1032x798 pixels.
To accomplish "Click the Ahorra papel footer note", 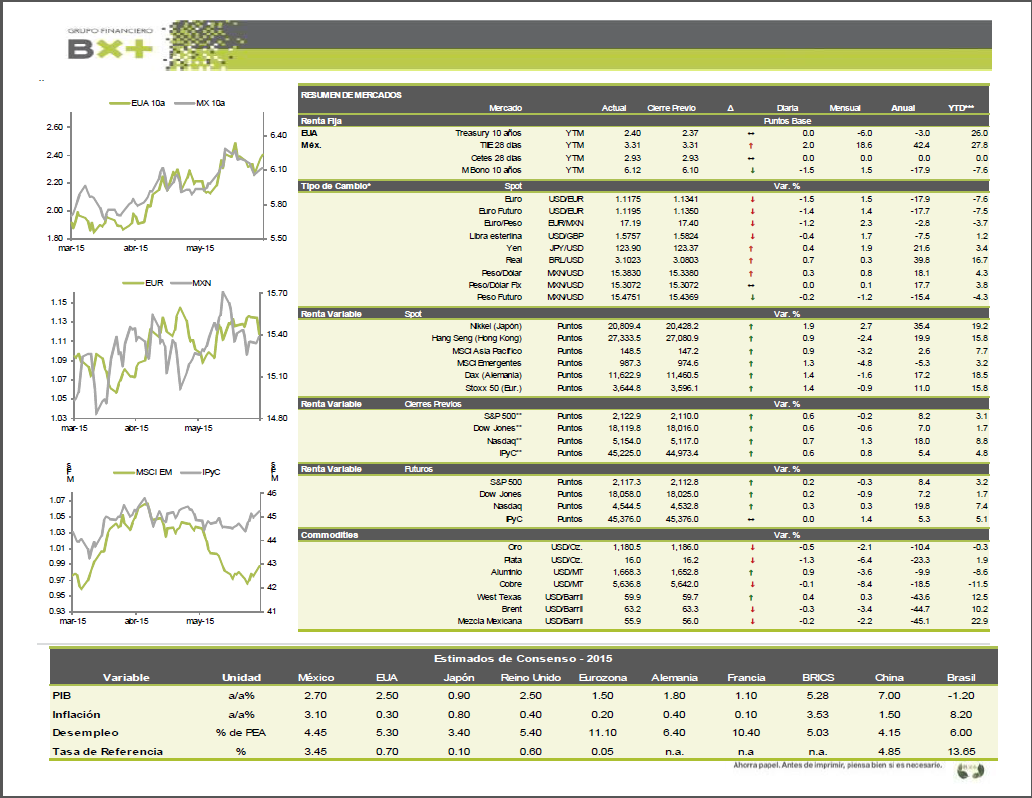I will [x=837, y=766].
